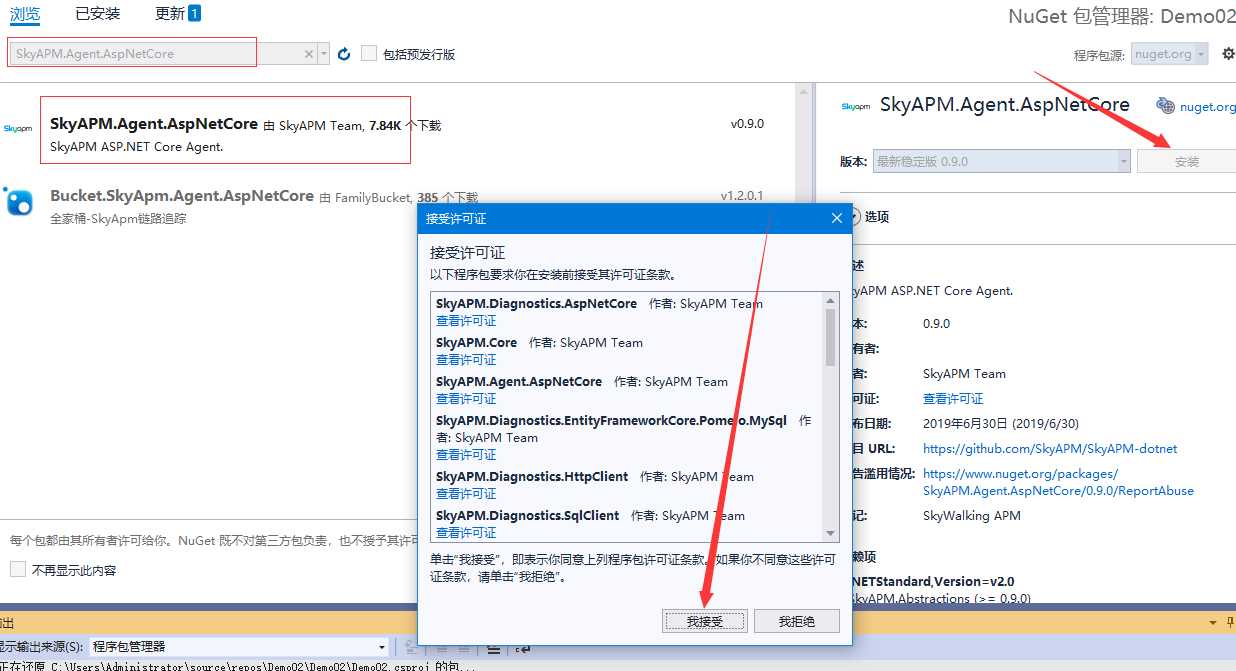Click license list scroll up arrow

pos(830,300)
